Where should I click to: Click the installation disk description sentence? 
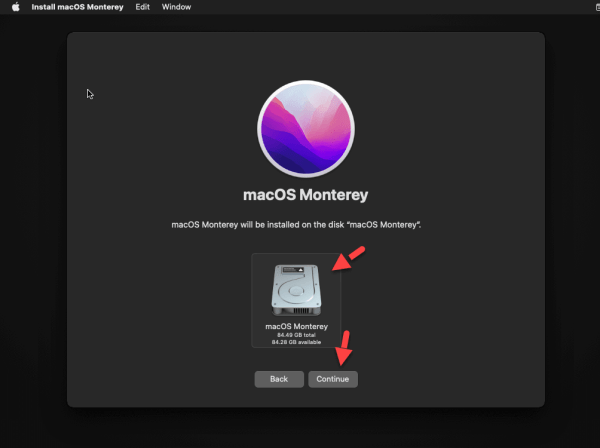296,225
